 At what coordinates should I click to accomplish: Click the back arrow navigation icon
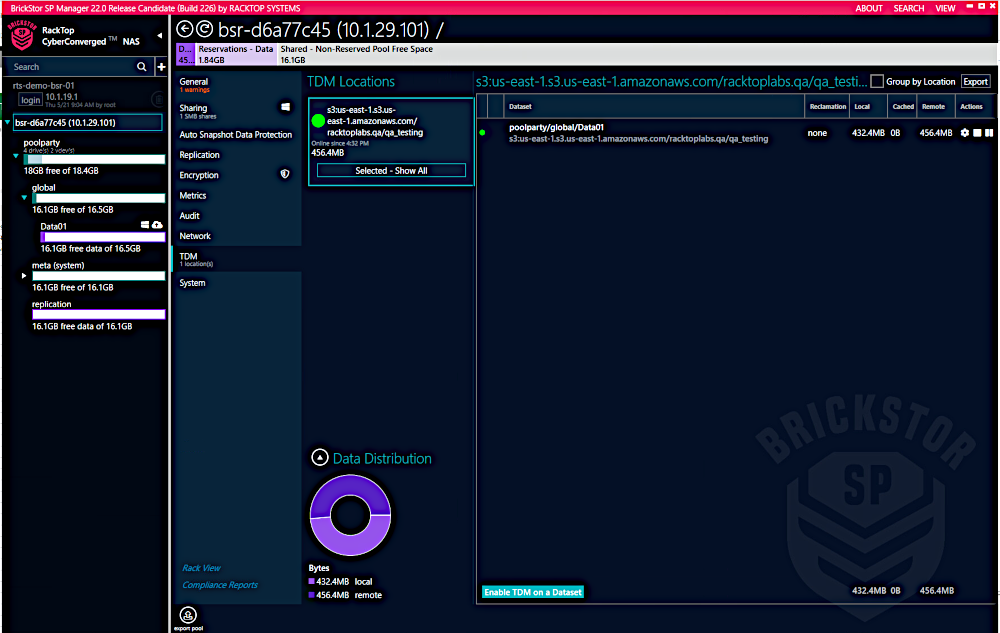(184, 30)
